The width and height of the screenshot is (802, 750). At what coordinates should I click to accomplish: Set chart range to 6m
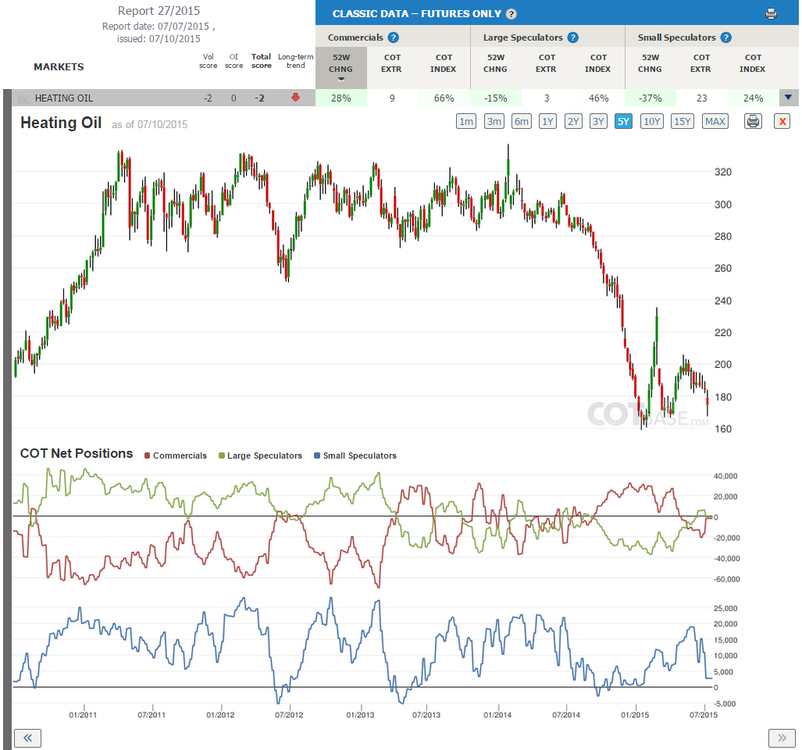click(x=521, y=121)
